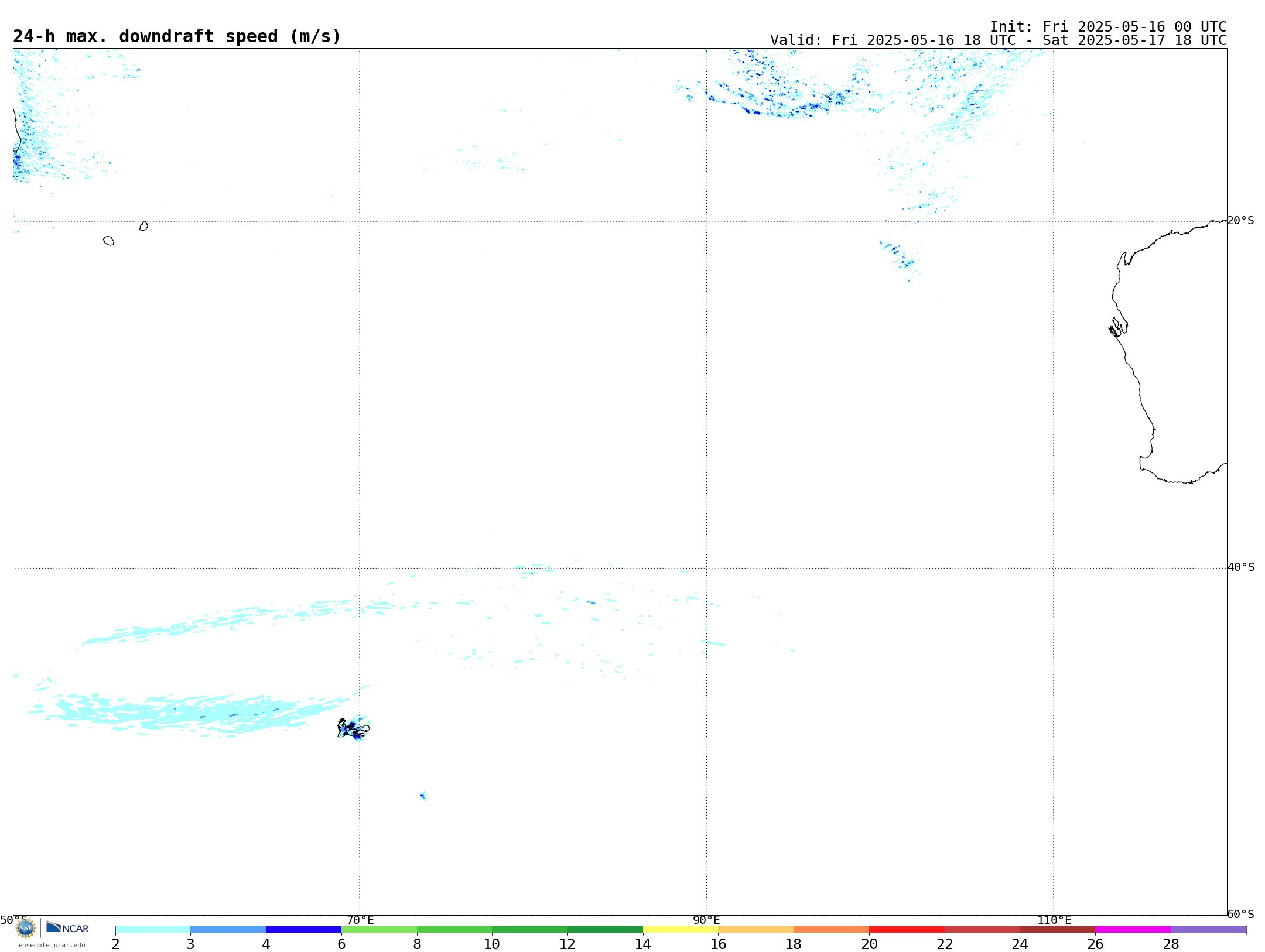Click the light green 6-8 m/s swatch
The image size is (1265, 952).
click(379, 929)
